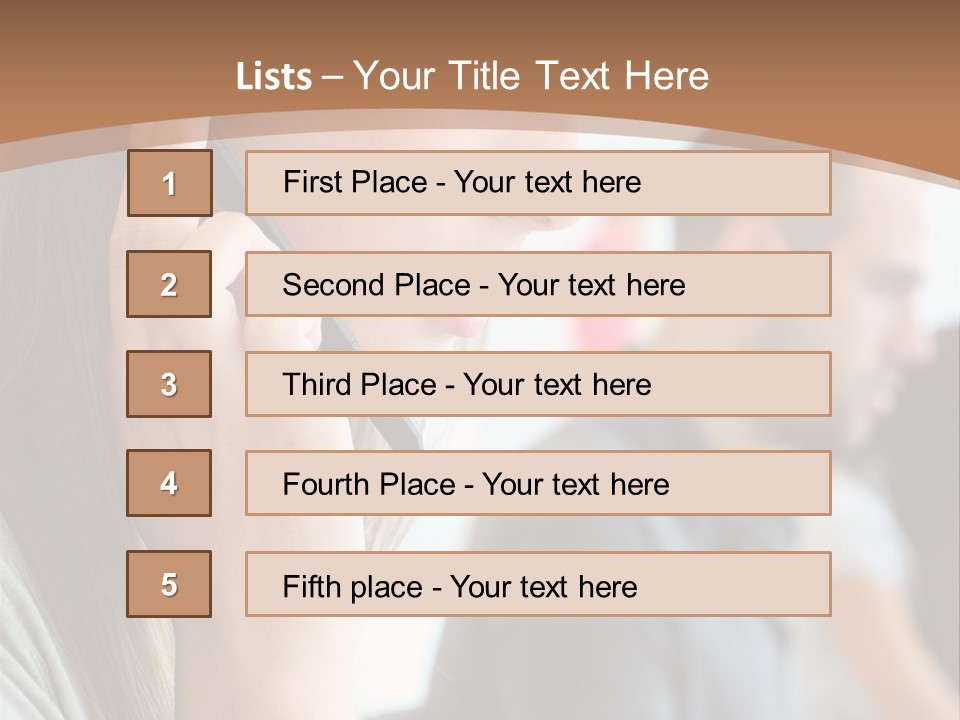Click the number 3 box
This screenshot has height=720, width=960.
(169, 384)
